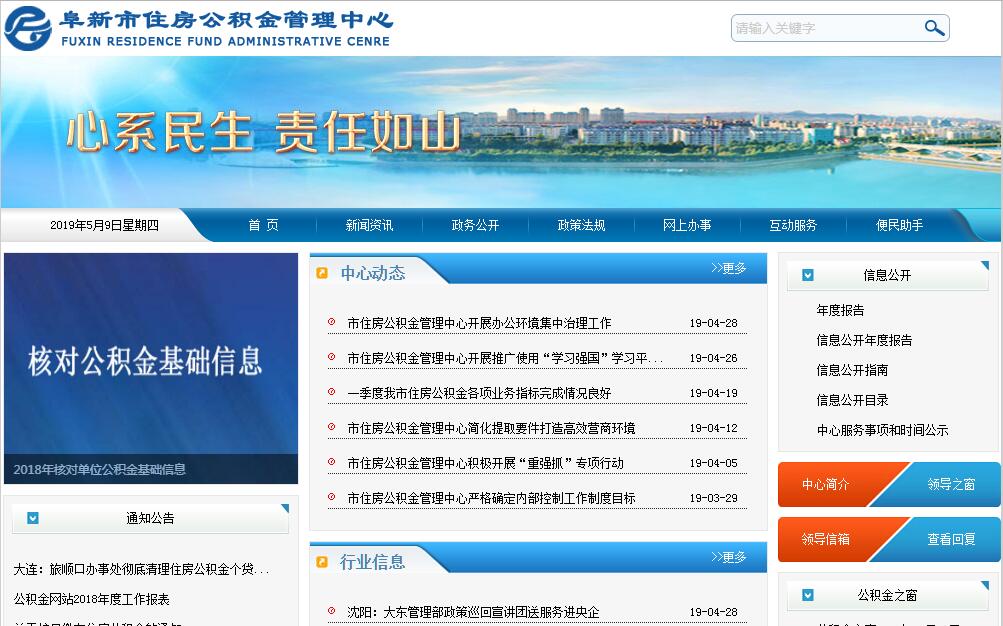Click the orange icon beside 行业信息

(322, 562)
